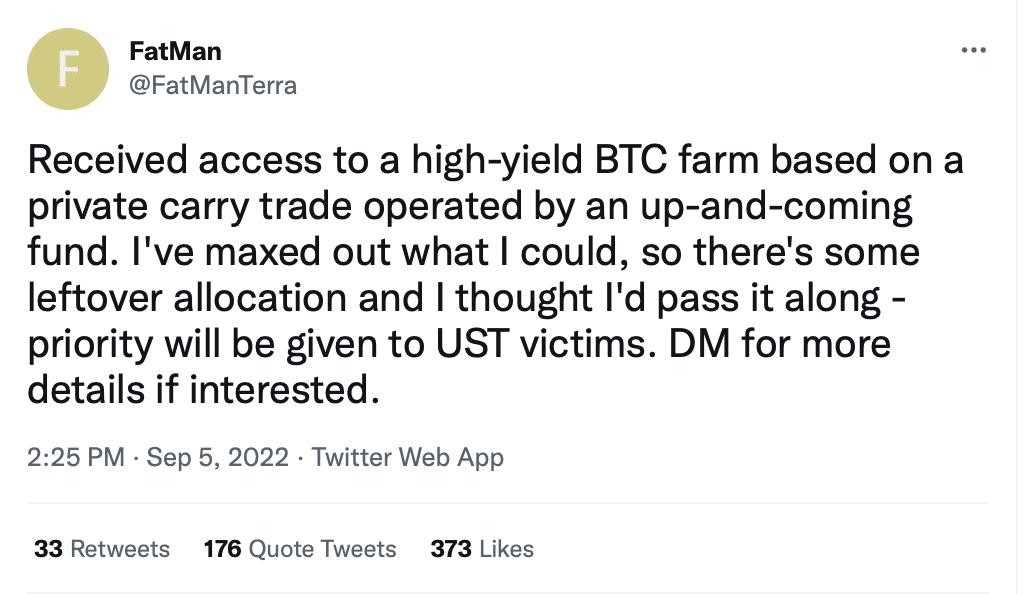Open the FatMan display name link
Screen dimensions: 1024x594
click(175, 51)
